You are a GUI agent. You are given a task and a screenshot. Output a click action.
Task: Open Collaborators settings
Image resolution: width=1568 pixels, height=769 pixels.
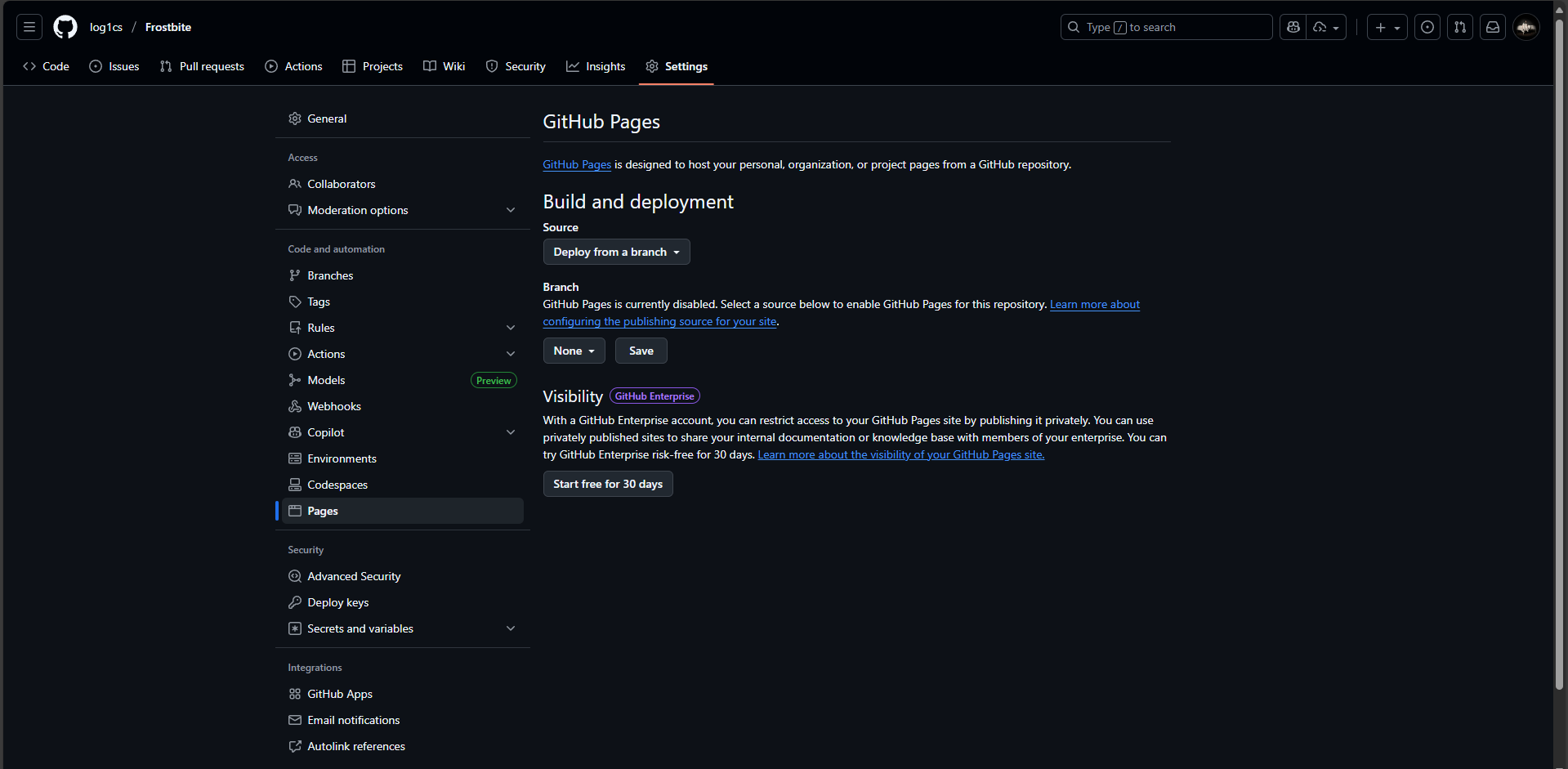403,184
